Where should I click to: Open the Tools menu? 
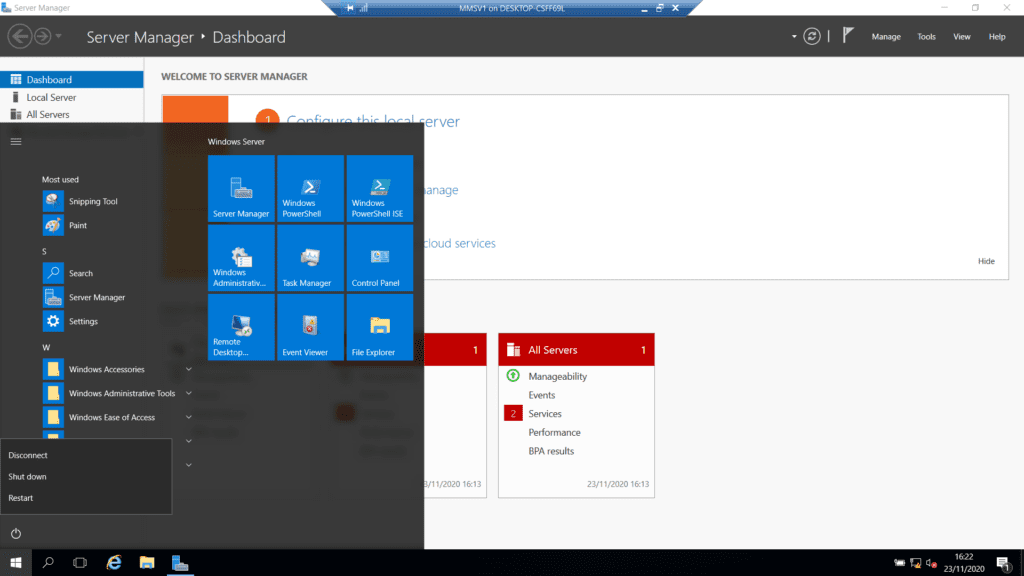point(926,37)
